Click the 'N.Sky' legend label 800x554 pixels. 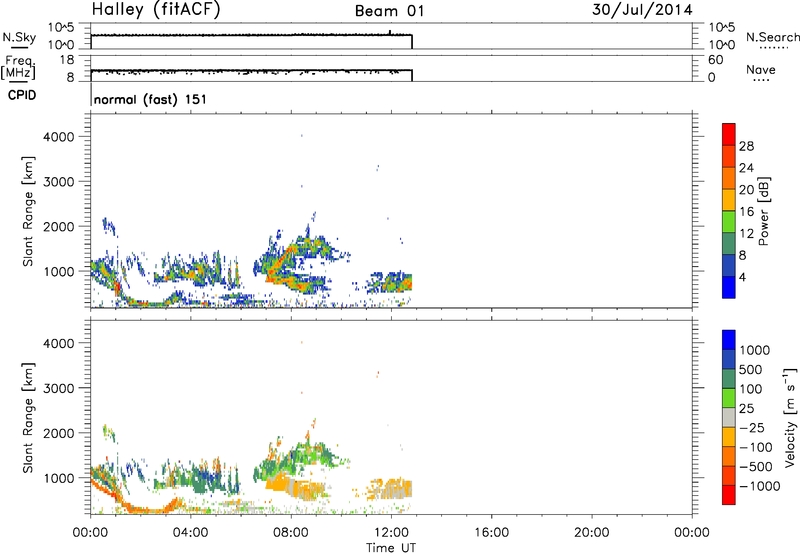[19, 37]
